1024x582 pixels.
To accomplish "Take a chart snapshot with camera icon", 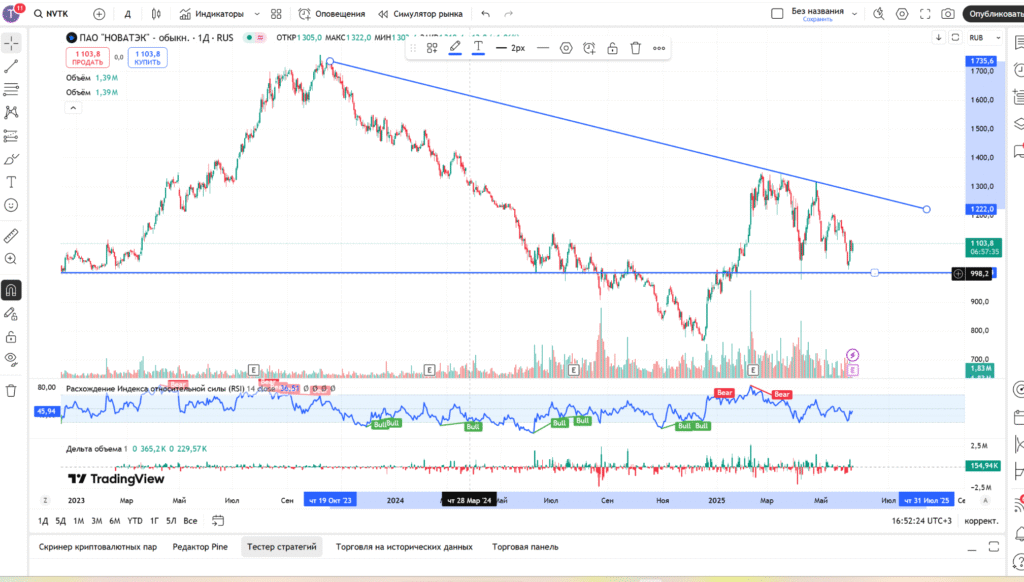I will point(948,14).
